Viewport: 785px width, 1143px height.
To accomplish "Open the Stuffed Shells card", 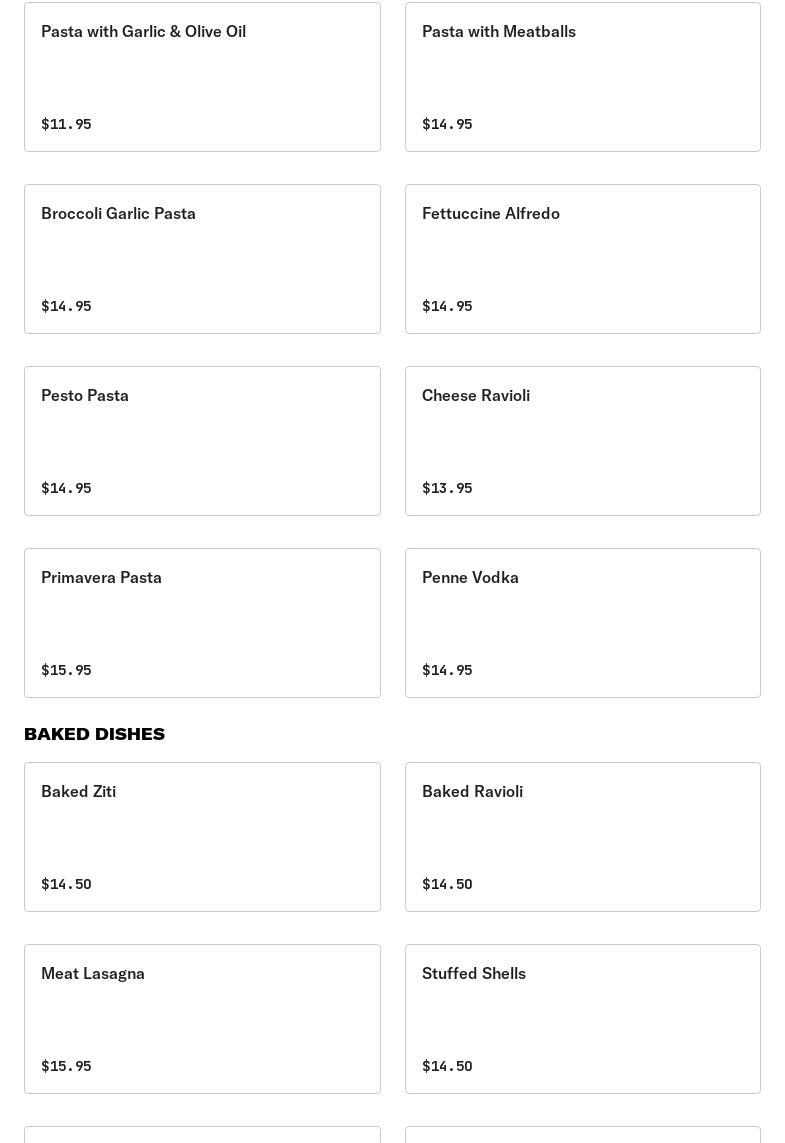I will (582, 1019).
